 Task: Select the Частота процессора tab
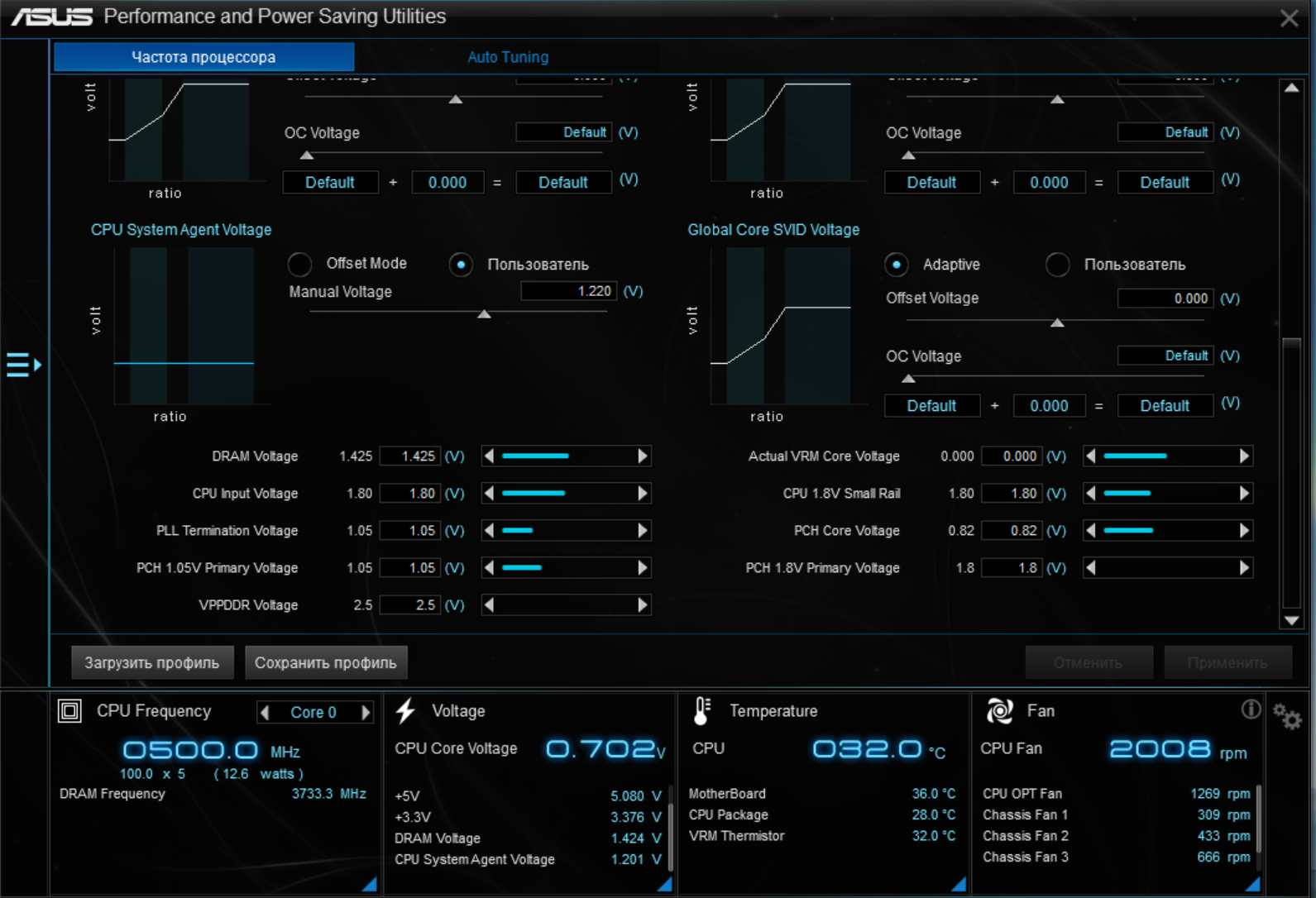(x=203, y=57)
